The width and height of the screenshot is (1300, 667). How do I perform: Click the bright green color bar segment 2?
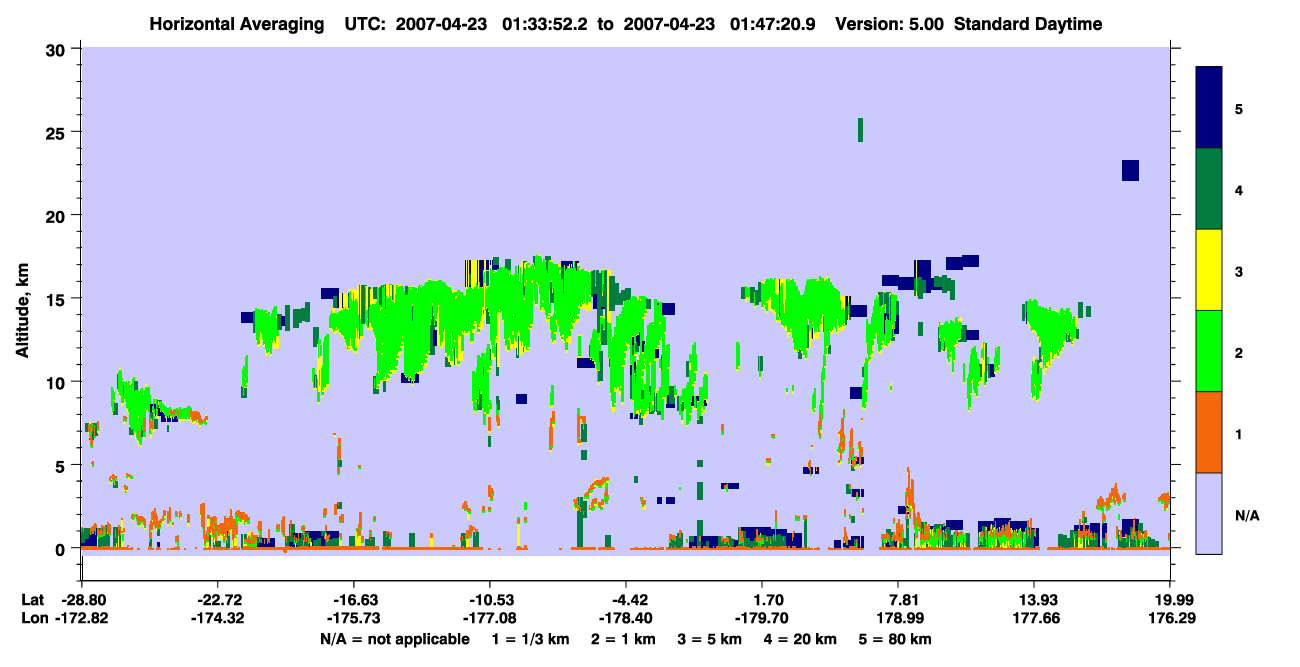1210,351
